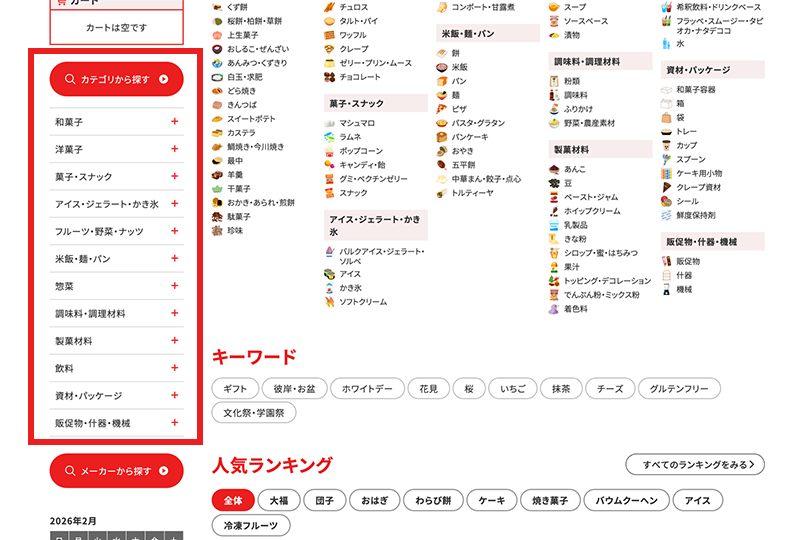Select the グルテンフリー keyword tag
The image size is (800, 540).
[x=679, y=388]
